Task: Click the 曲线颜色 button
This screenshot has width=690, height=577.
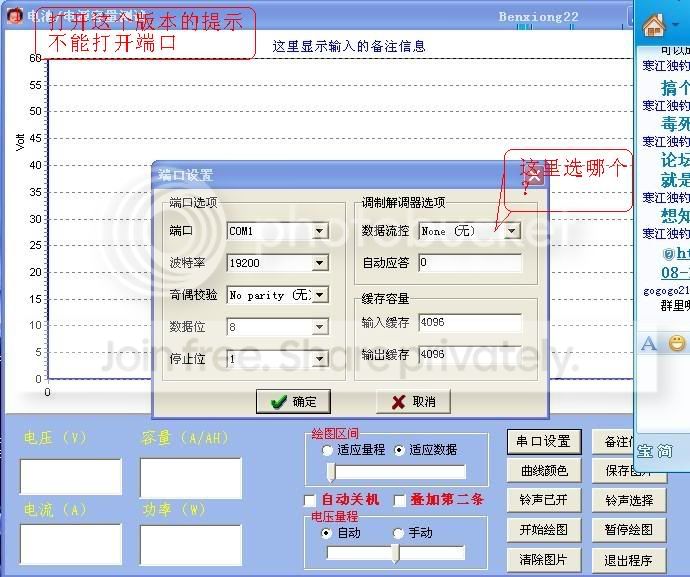Action: 543,470
